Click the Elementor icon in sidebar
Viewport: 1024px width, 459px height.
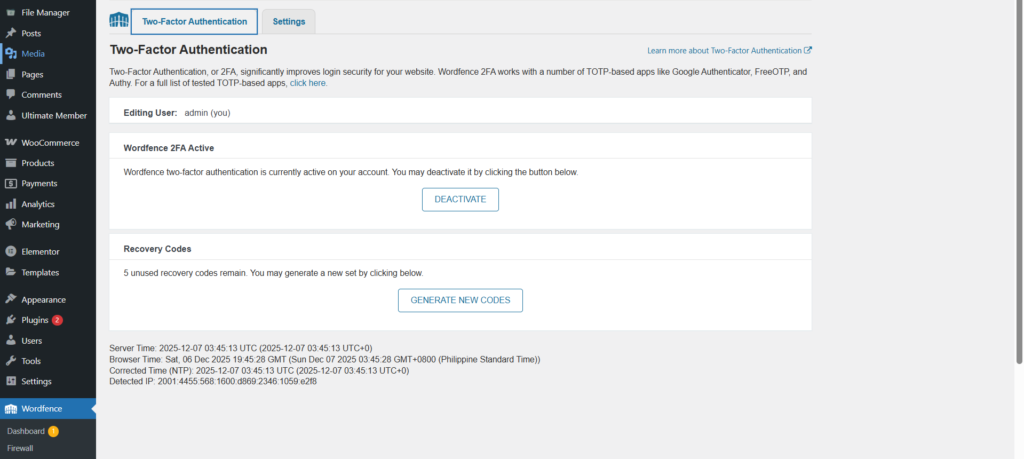click(x=10, y=251)
